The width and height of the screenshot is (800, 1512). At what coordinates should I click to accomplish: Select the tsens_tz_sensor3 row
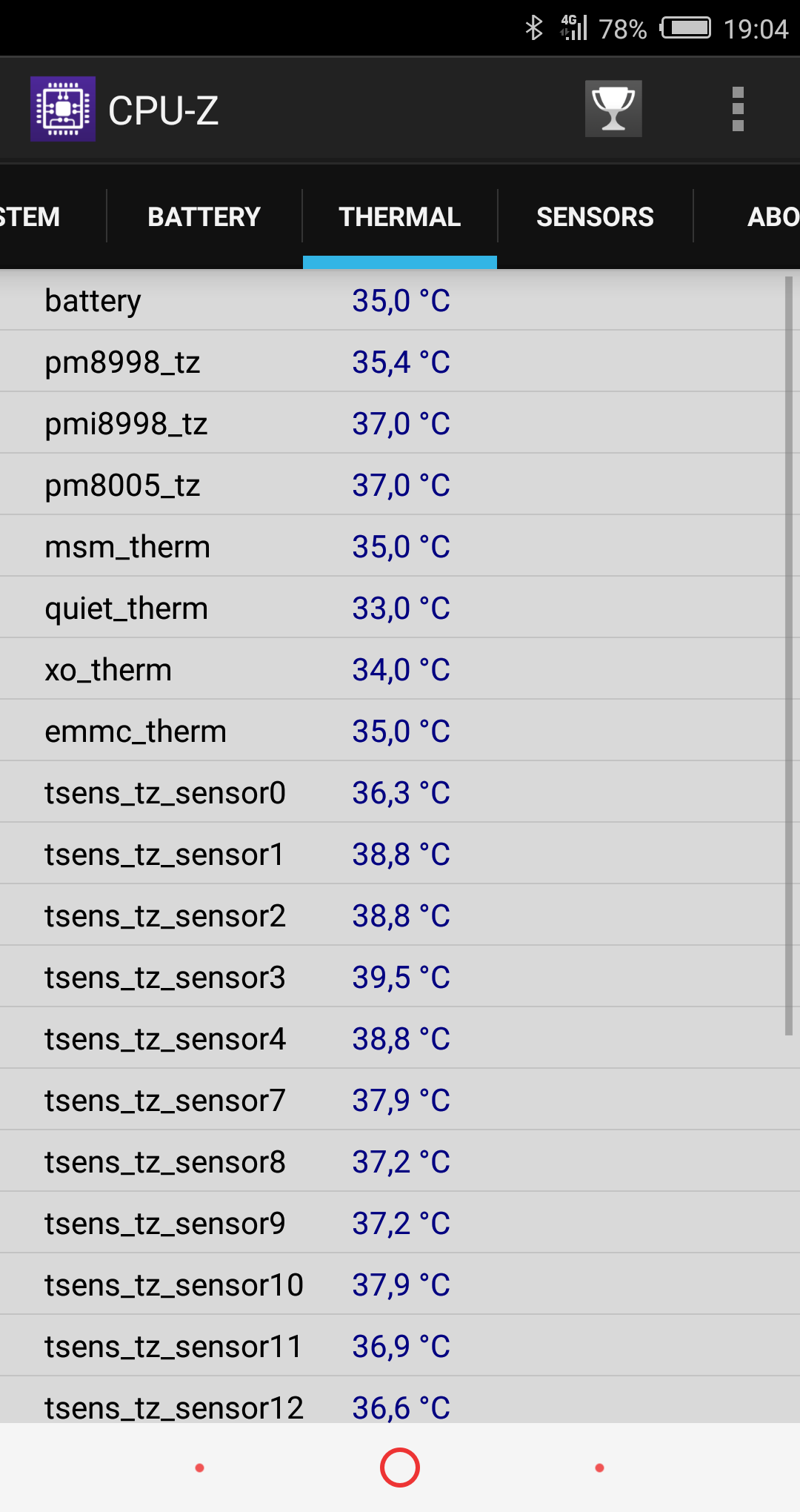coord(393,977)
